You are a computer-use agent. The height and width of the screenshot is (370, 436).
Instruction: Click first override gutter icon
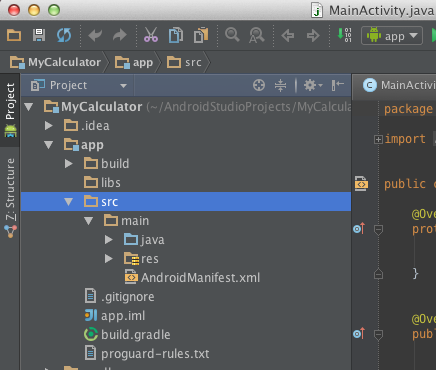[x=359, y=229]
